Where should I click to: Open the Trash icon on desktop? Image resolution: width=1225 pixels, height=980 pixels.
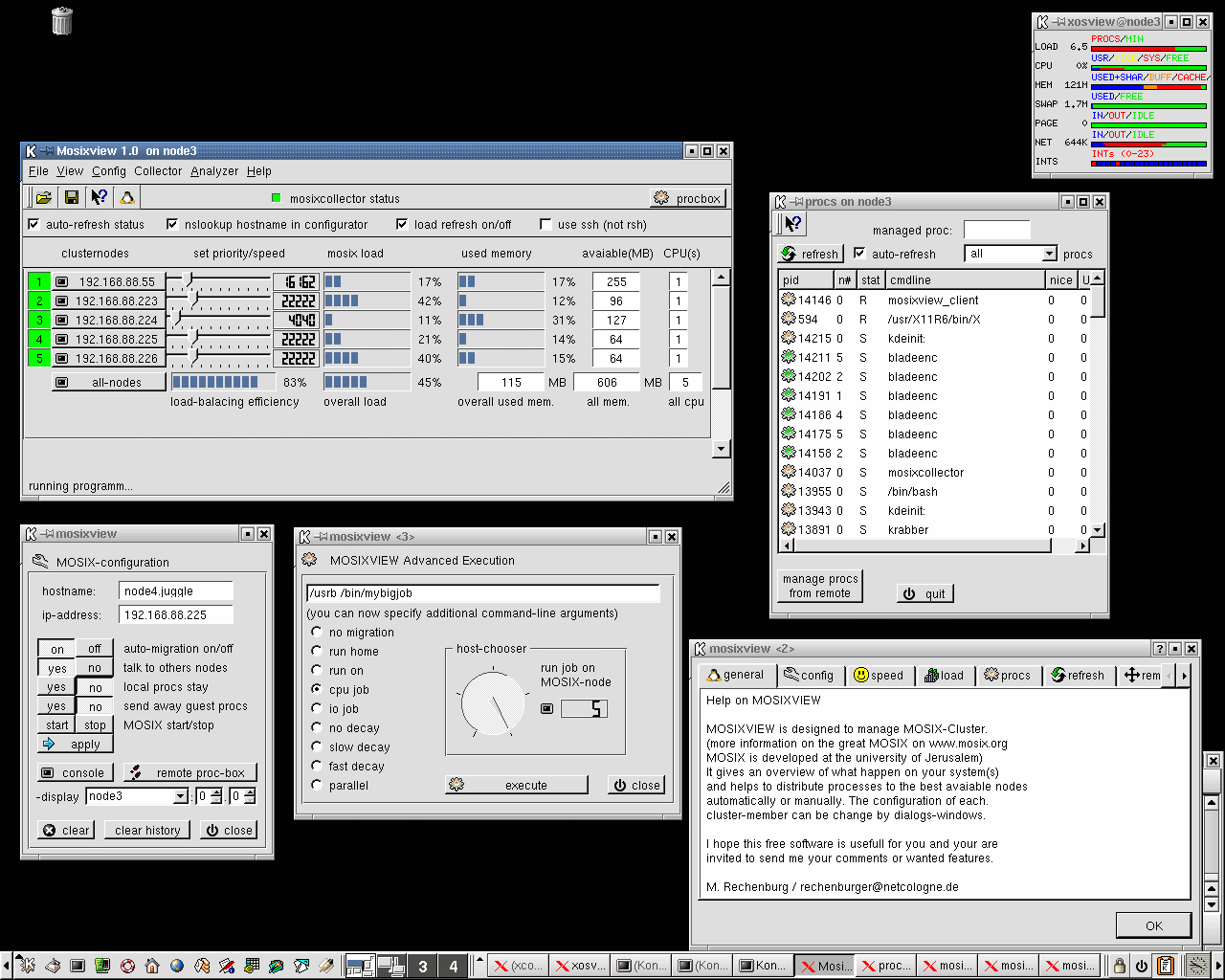click(62, 21)
